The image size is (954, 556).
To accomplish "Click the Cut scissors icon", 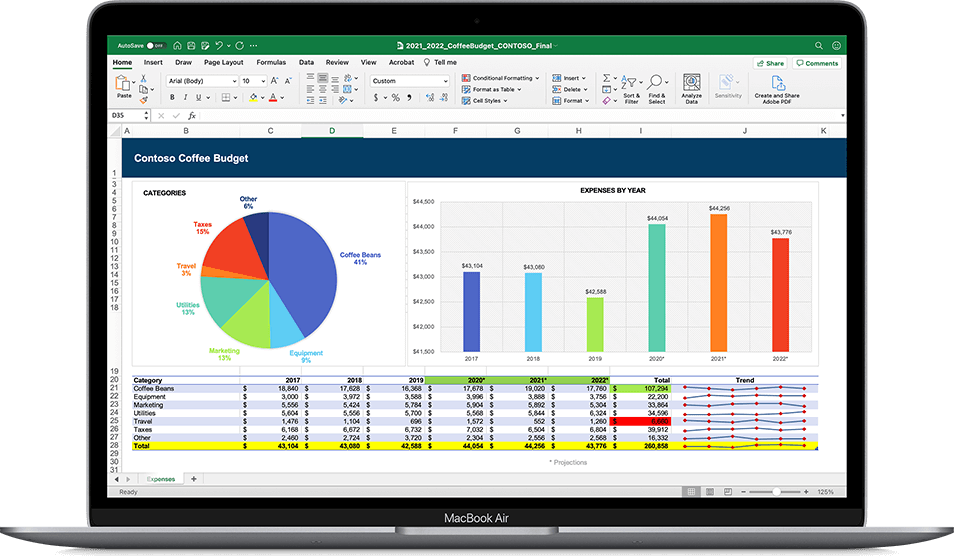I will [144, 78].
